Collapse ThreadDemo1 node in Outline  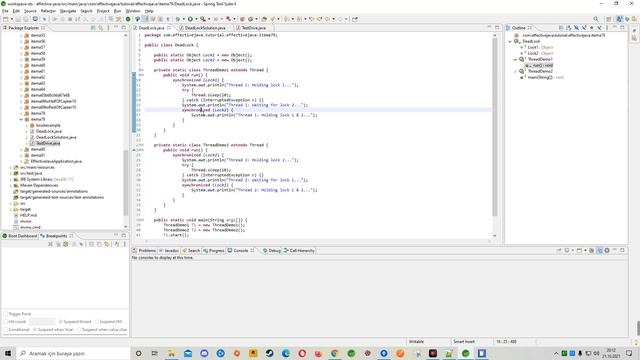tap(515, 59)
